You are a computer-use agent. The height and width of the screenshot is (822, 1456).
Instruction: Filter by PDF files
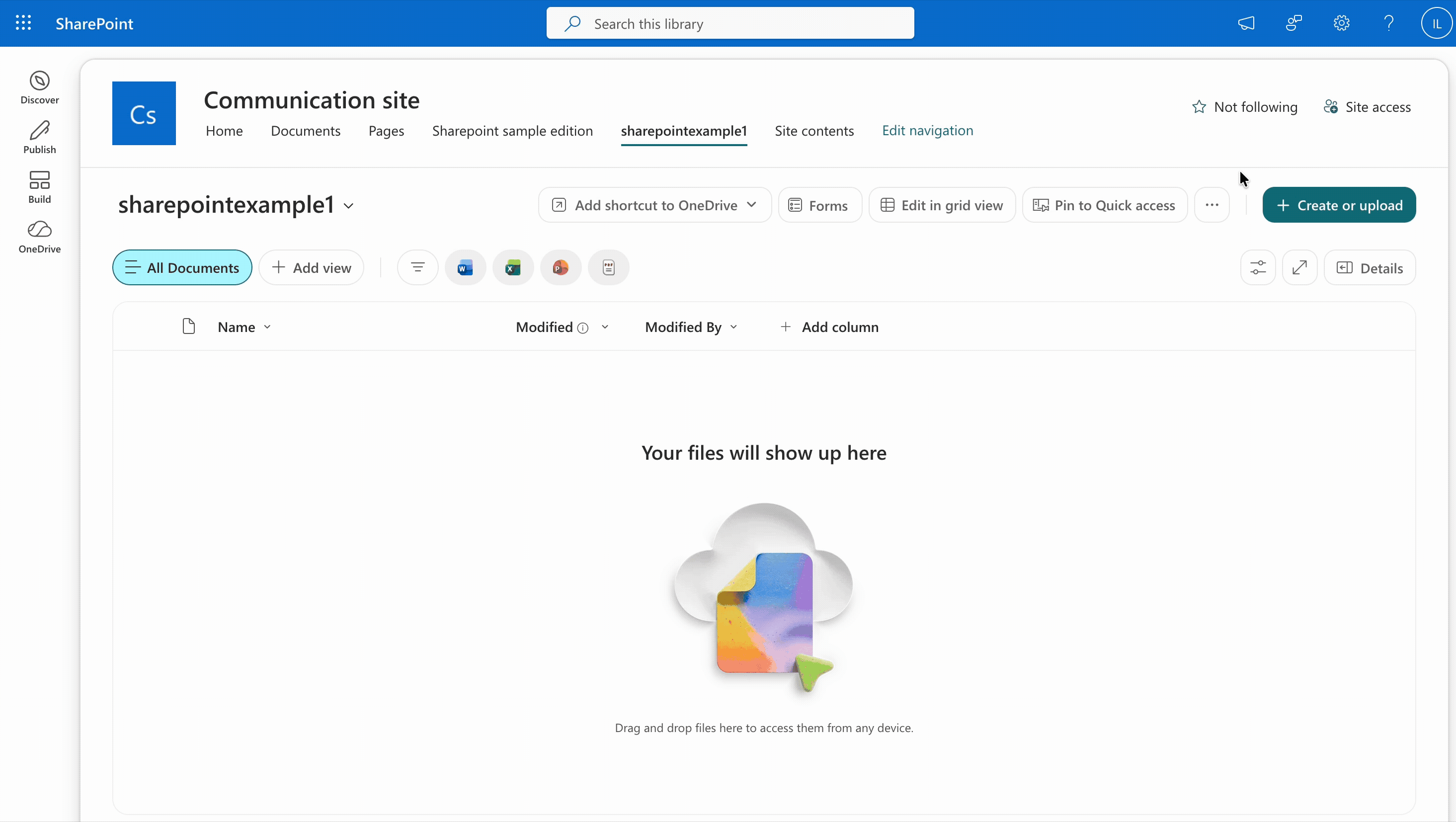[x=608, y=267]
